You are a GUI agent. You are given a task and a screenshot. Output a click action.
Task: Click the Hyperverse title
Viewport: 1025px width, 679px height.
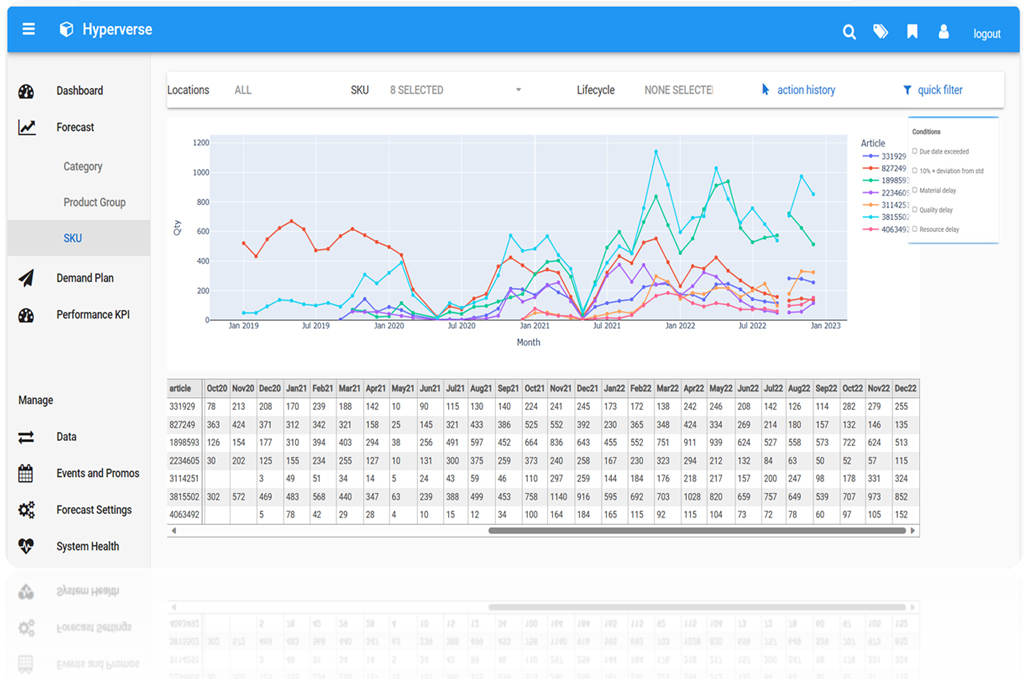117,29
